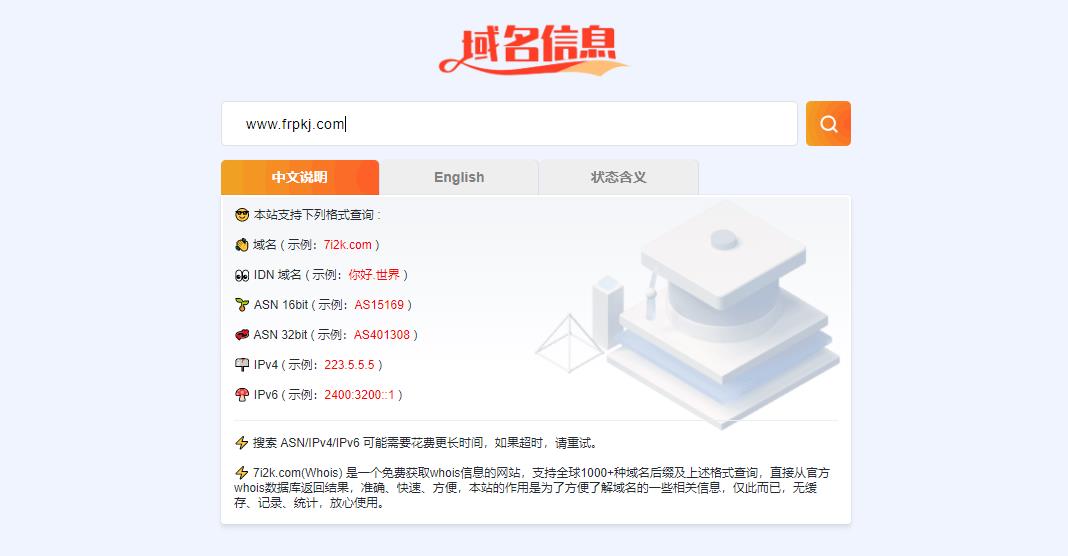
Task: Click the sunglasses emoji beside 本站支持下列格式查询
Action: coord(242,215)
